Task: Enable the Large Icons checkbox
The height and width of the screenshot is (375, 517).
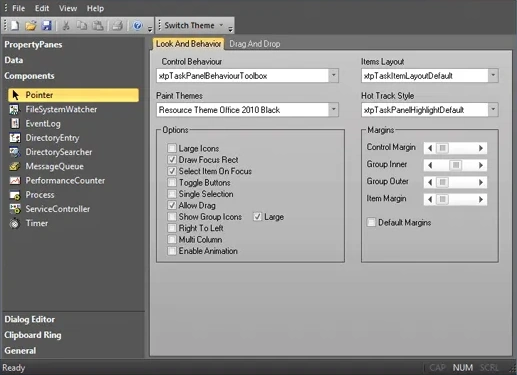Action: [172, 148]
